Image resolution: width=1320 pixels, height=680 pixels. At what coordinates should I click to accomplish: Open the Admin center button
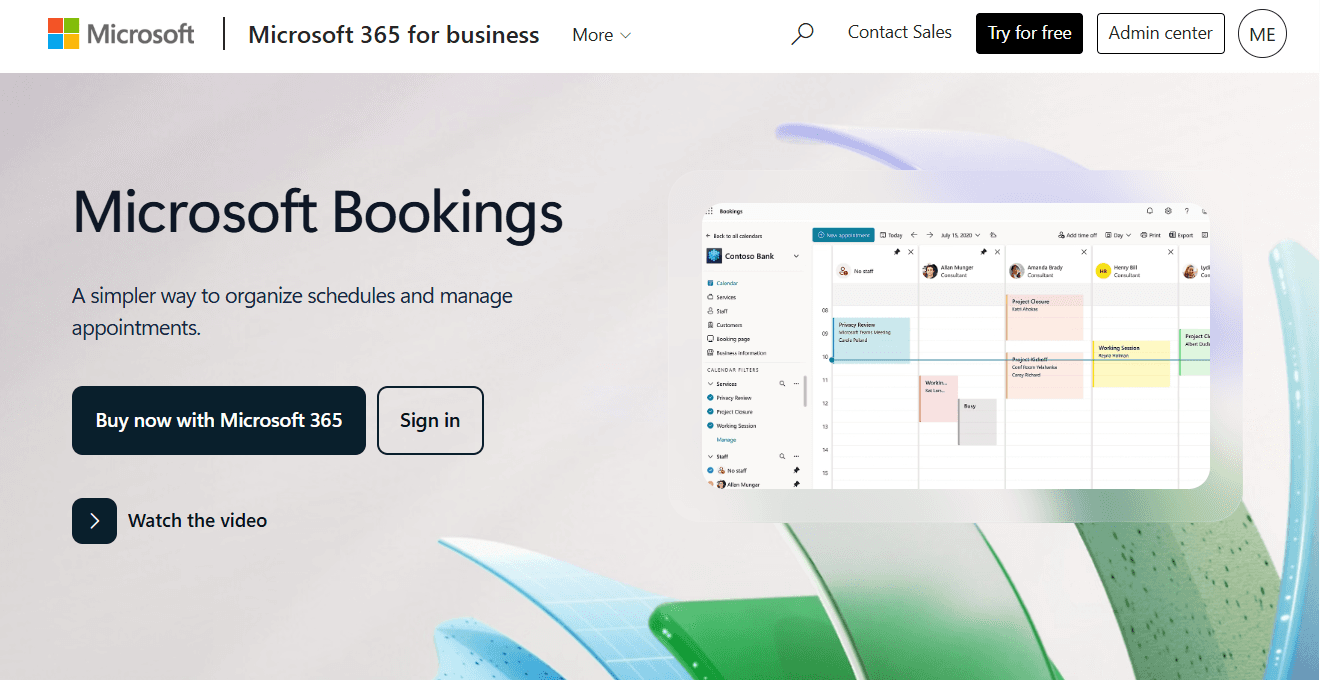tap(1160, 33)
